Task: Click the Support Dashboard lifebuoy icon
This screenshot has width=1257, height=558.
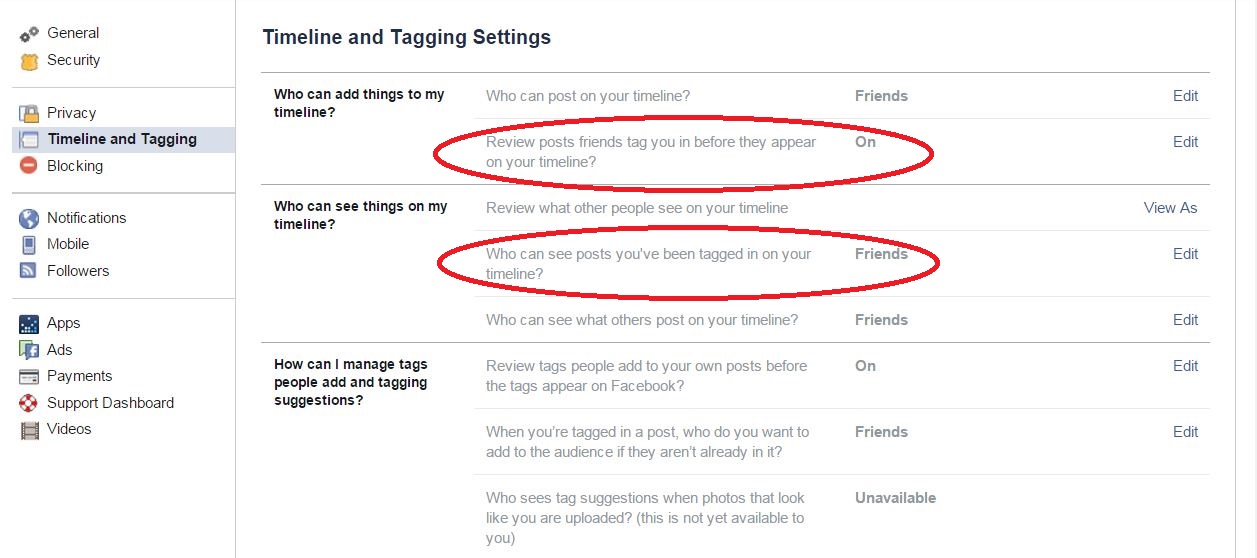Action: pos(29,403)
